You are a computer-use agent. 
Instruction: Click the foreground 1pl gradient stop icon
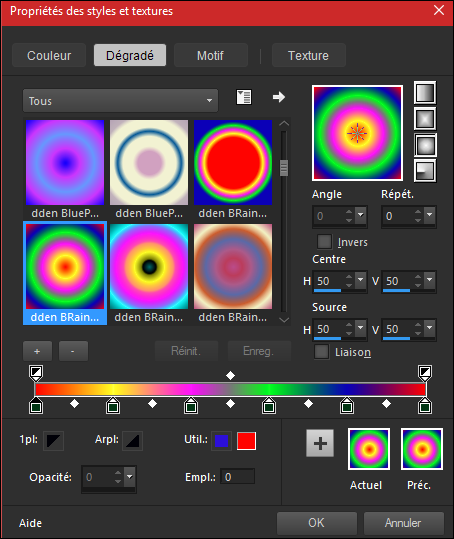[x=54, y=441]
